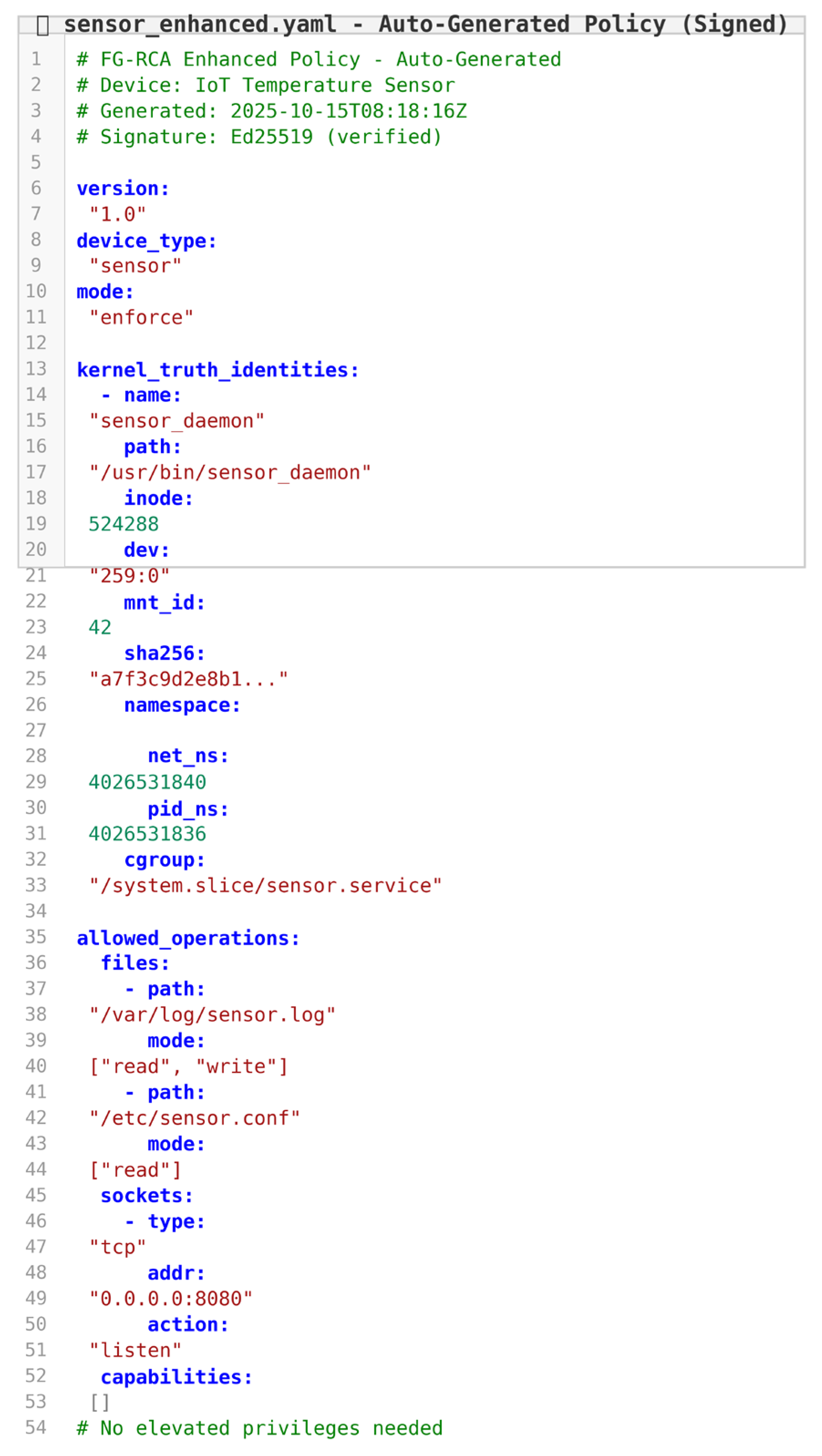Image resolution: width=822 pixels, height=1456 pixels.
Task: Place cursor on the namespace key
Action: tap(182, 705)
